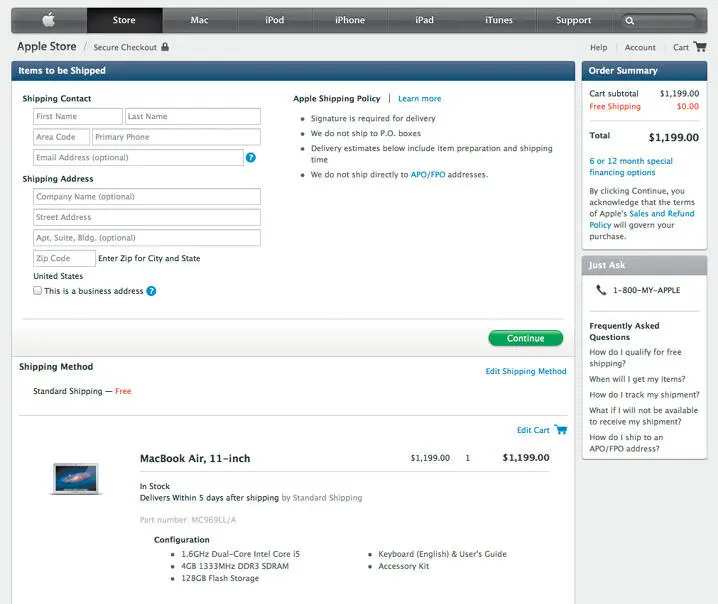Image resolution: width=718 pixels, height=604 pixels.
Task: Open the Store tab
Action: click(124, 20)
